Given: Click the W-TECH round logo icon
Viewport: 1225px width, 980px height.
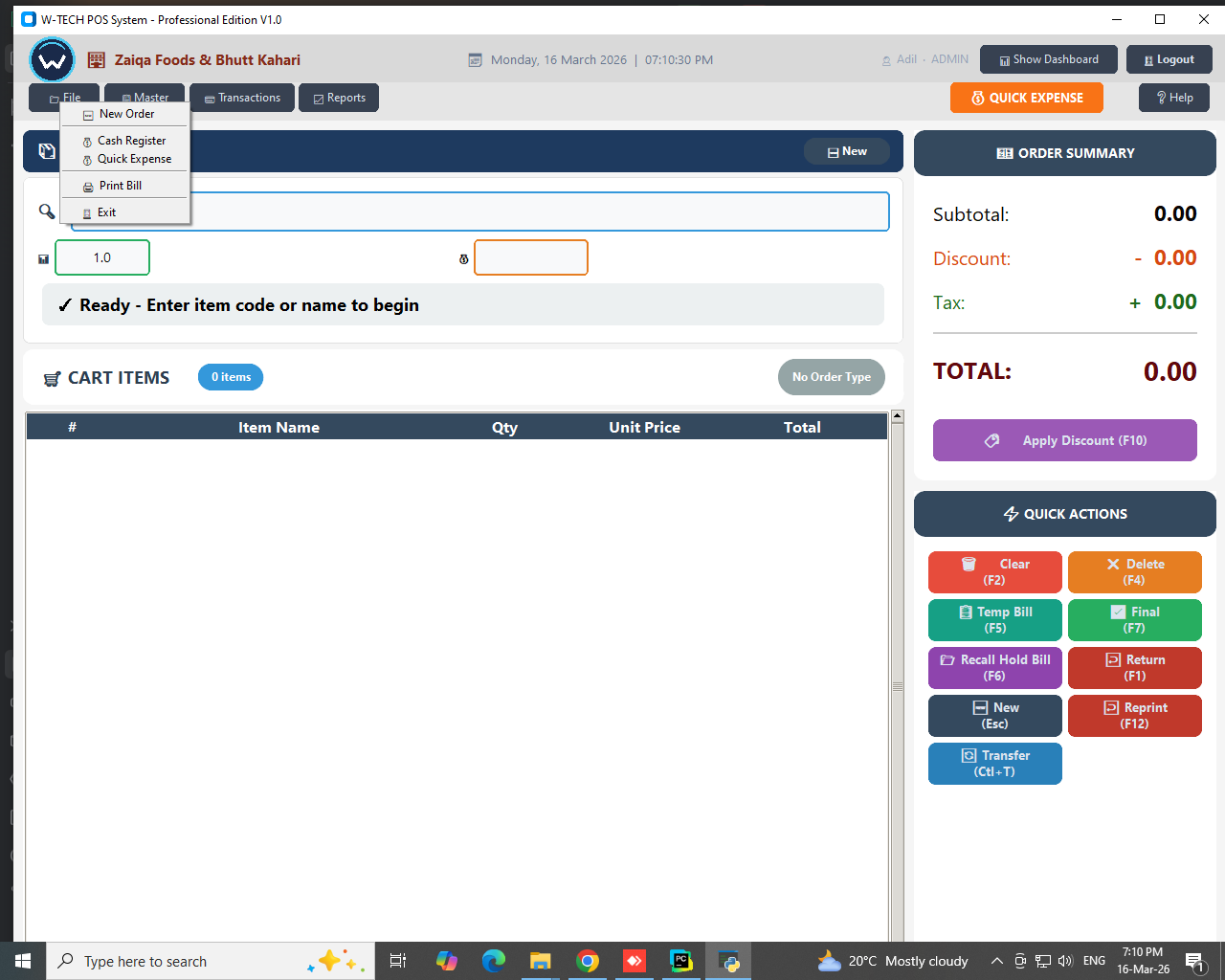Looking at the screenshot, I should click(52, 60).
